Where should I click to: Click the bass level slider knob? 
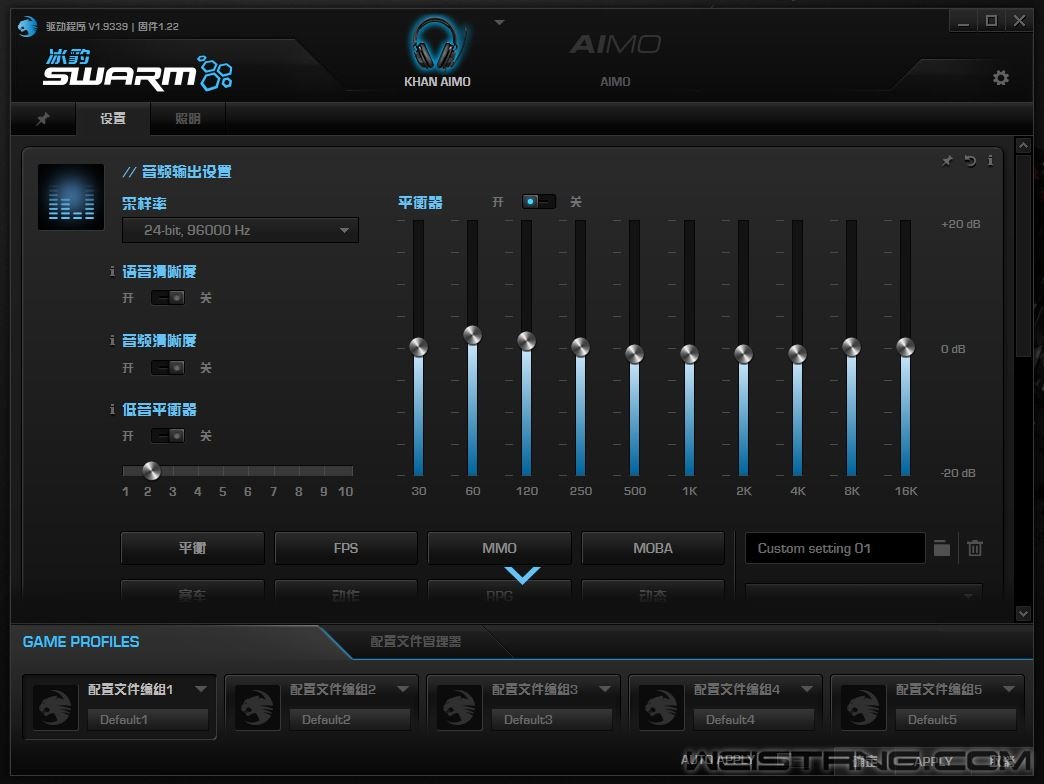[151, 471]
